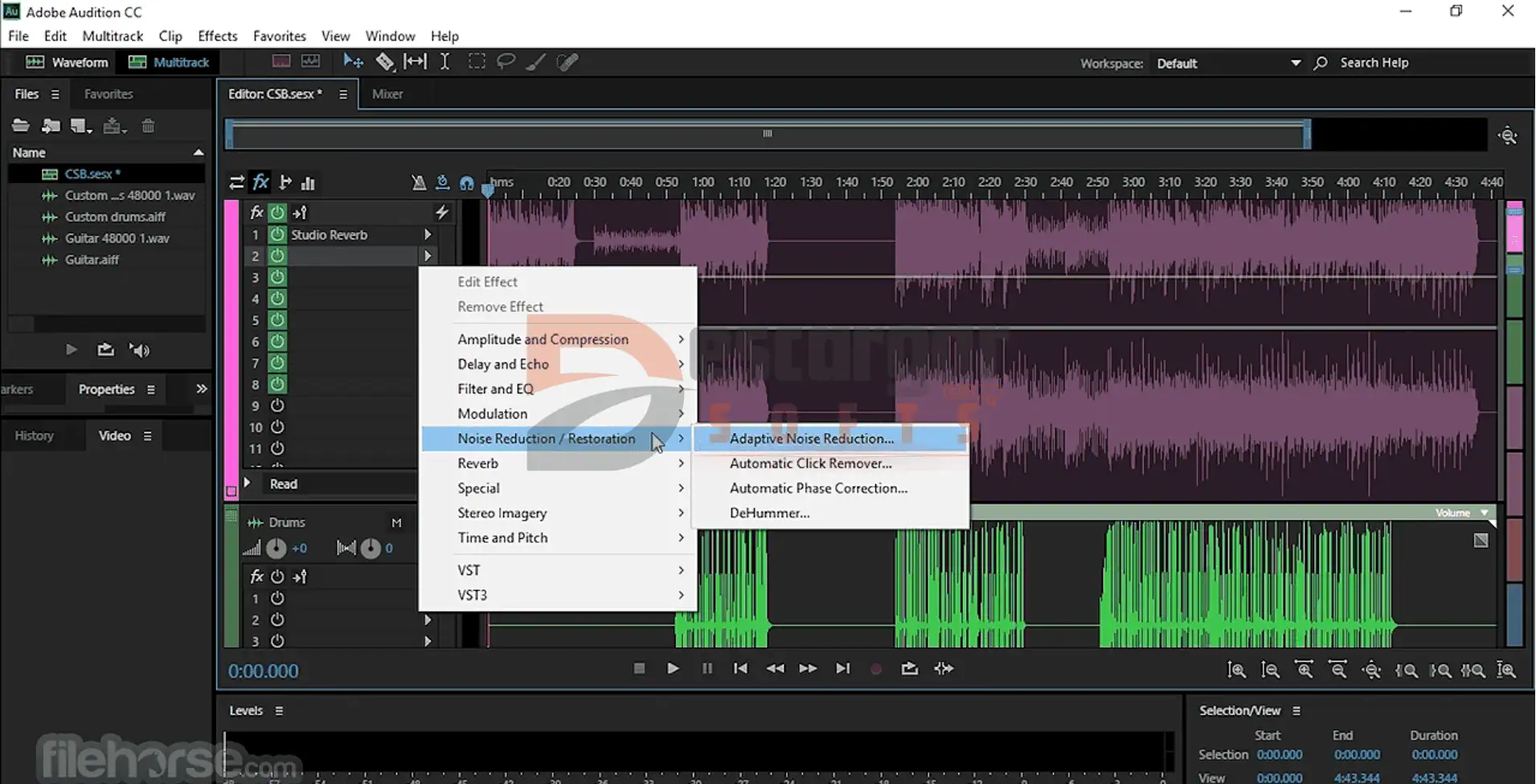This screenshot has width=1536, height=784.
Task: Switch to Waveform view
Action: point(68,63)
